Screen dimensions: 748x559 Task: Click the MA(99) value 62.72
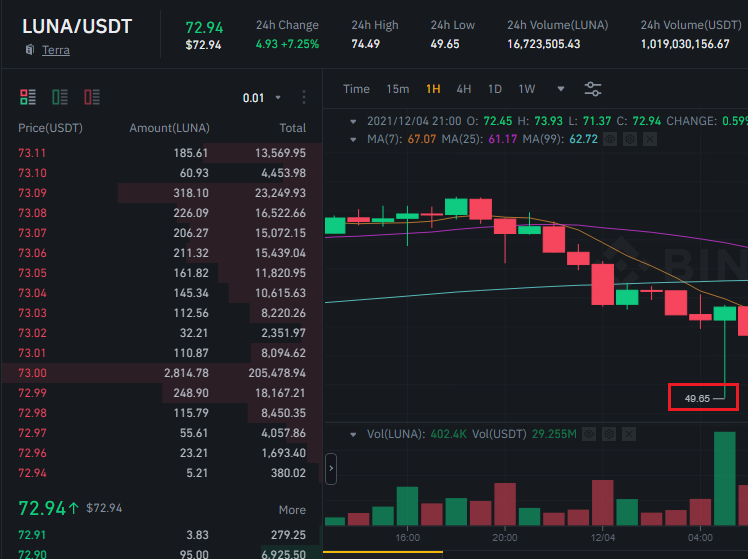(x=583, y=139)
